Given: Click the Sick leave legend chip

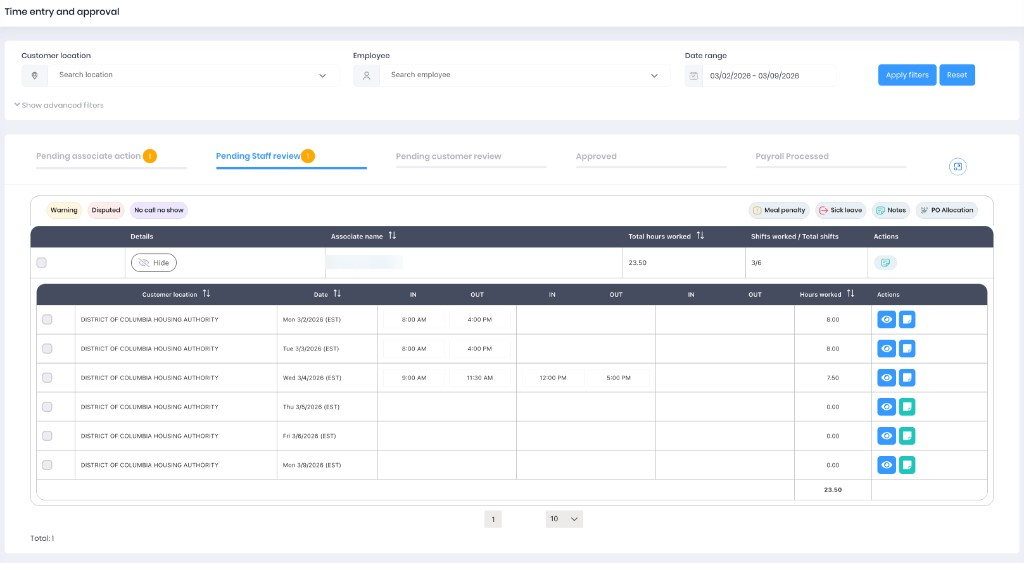Looking at the screenshot, I should (840, 210).
